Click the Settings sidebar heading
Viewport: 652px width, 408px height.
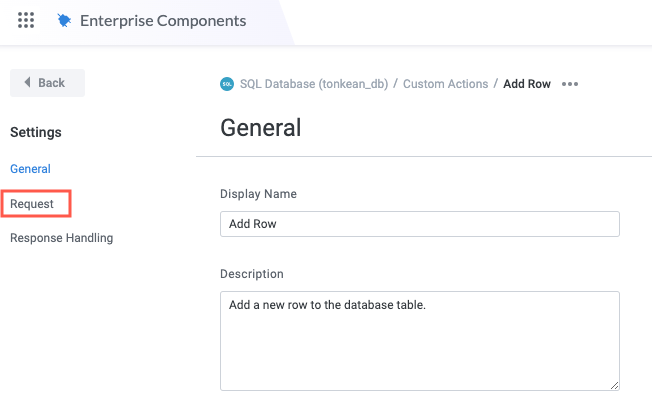(36, 132)
